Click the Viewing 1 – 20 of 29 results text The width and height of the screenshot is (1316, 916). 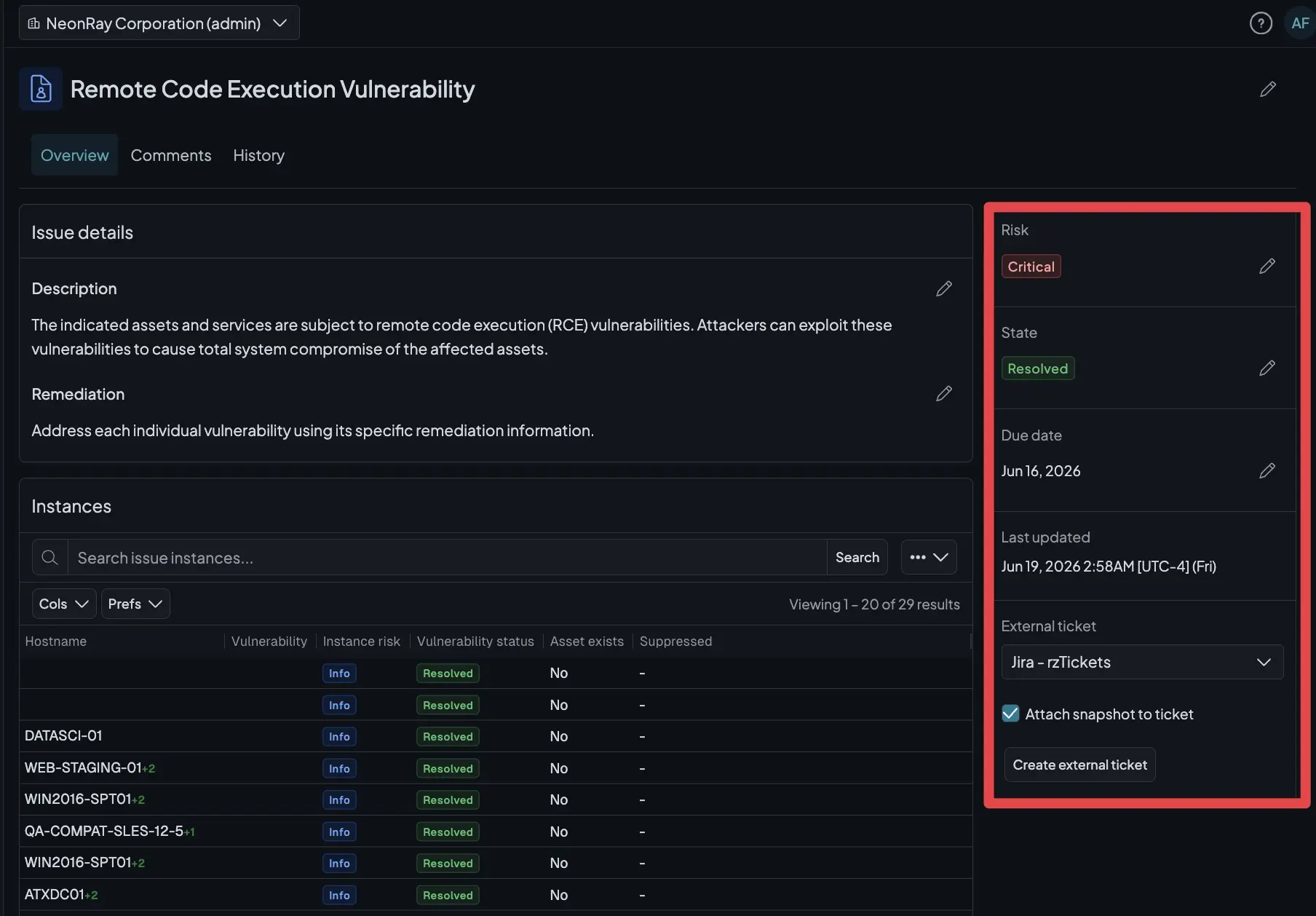pyautogui.click(x=874, y=604)
